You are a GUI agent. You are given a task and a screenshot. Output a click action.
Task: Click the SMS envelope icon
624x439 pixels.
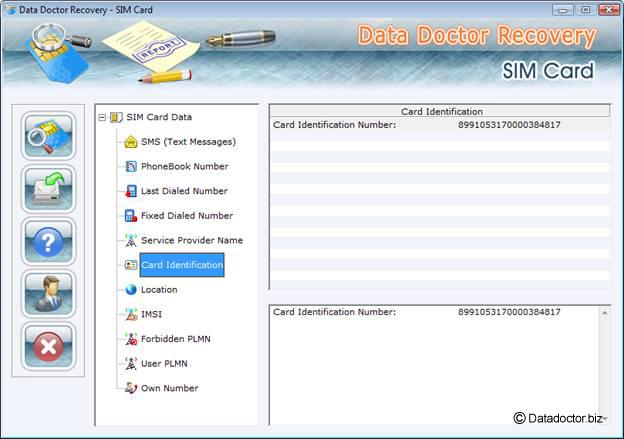coord(131,142)
